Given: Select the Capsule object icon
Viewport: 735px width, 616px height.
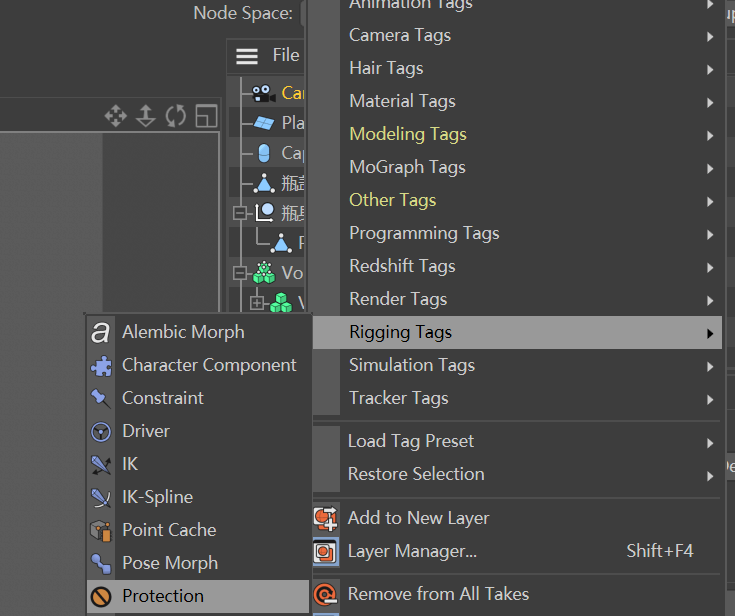Looking at the screenshot, I should [264, 153].
